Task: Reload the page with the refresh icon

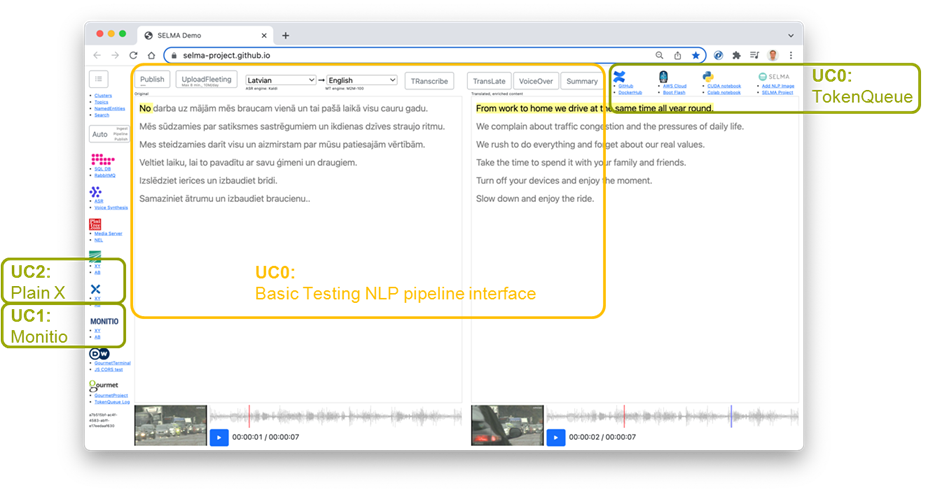Action: click(133, 55)
